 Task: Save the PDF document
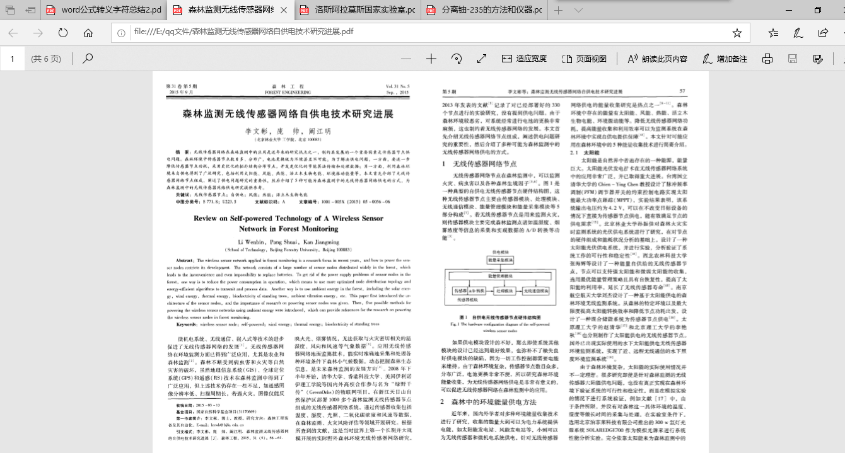792,59
